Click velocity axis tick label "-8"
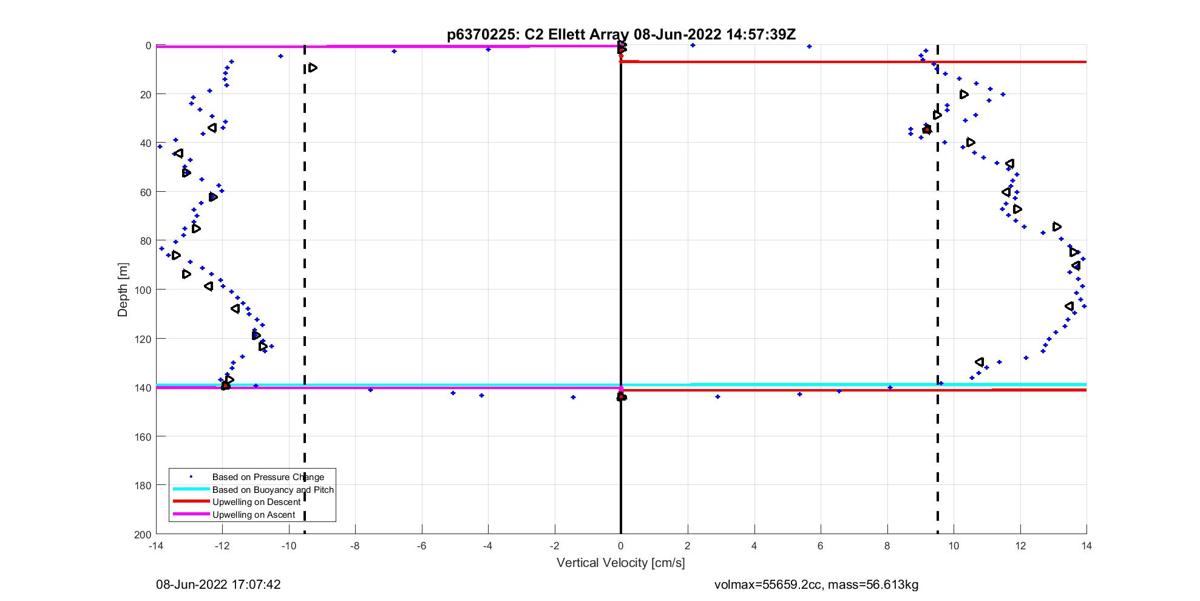This screenshot has height=601, width=1200. coord(355,546)
